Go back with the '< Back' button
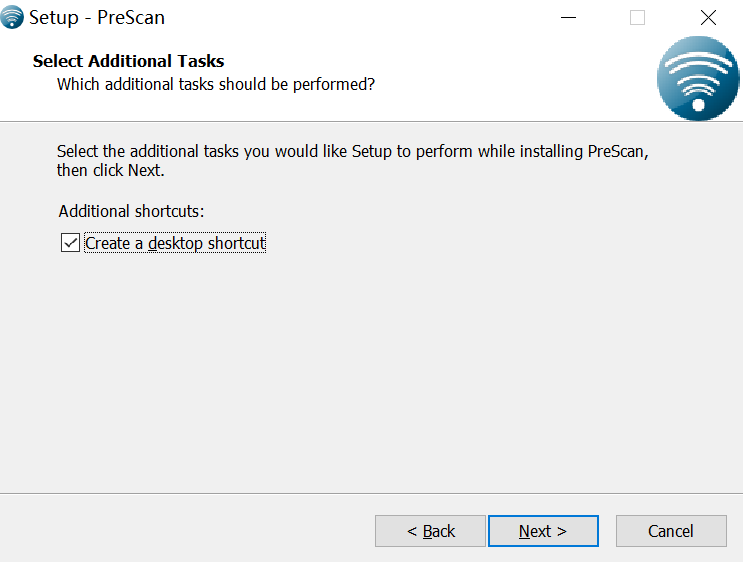The height and width of the screenshot is (562, 743). coord(430,531)
